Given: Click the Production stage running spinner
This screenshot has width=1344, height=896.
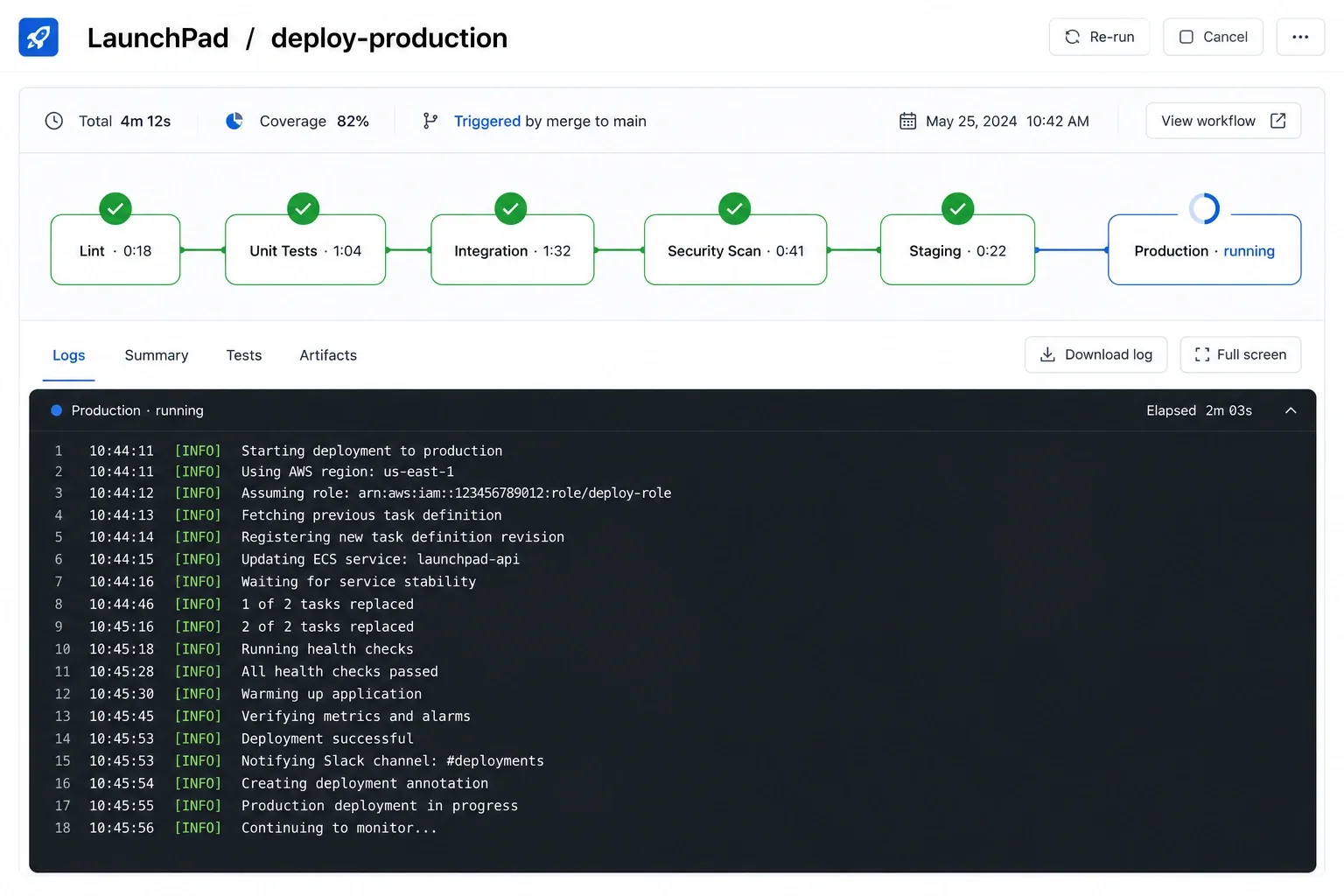Looking at the screenshot, I should tap(1204, 209).
